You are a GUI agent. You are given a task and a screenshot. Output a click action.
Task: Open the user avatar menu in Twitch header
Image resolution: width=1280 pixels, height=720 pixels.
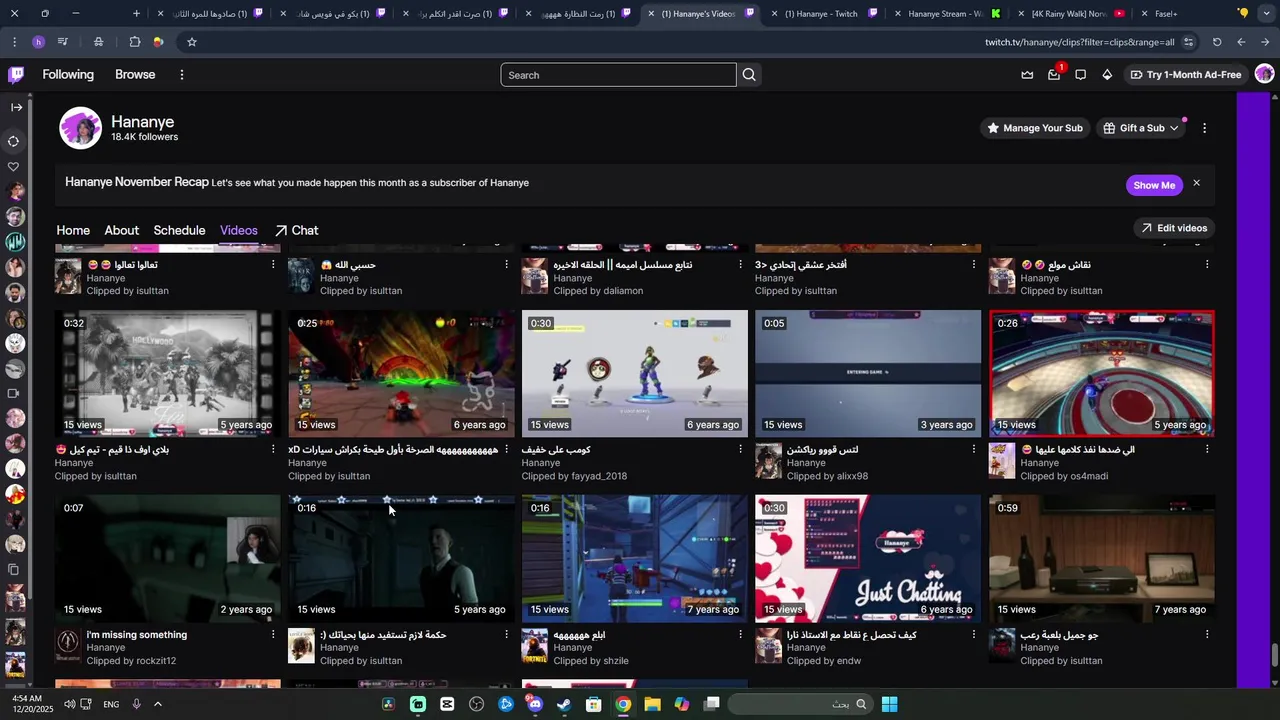(x=1264, y=74)
